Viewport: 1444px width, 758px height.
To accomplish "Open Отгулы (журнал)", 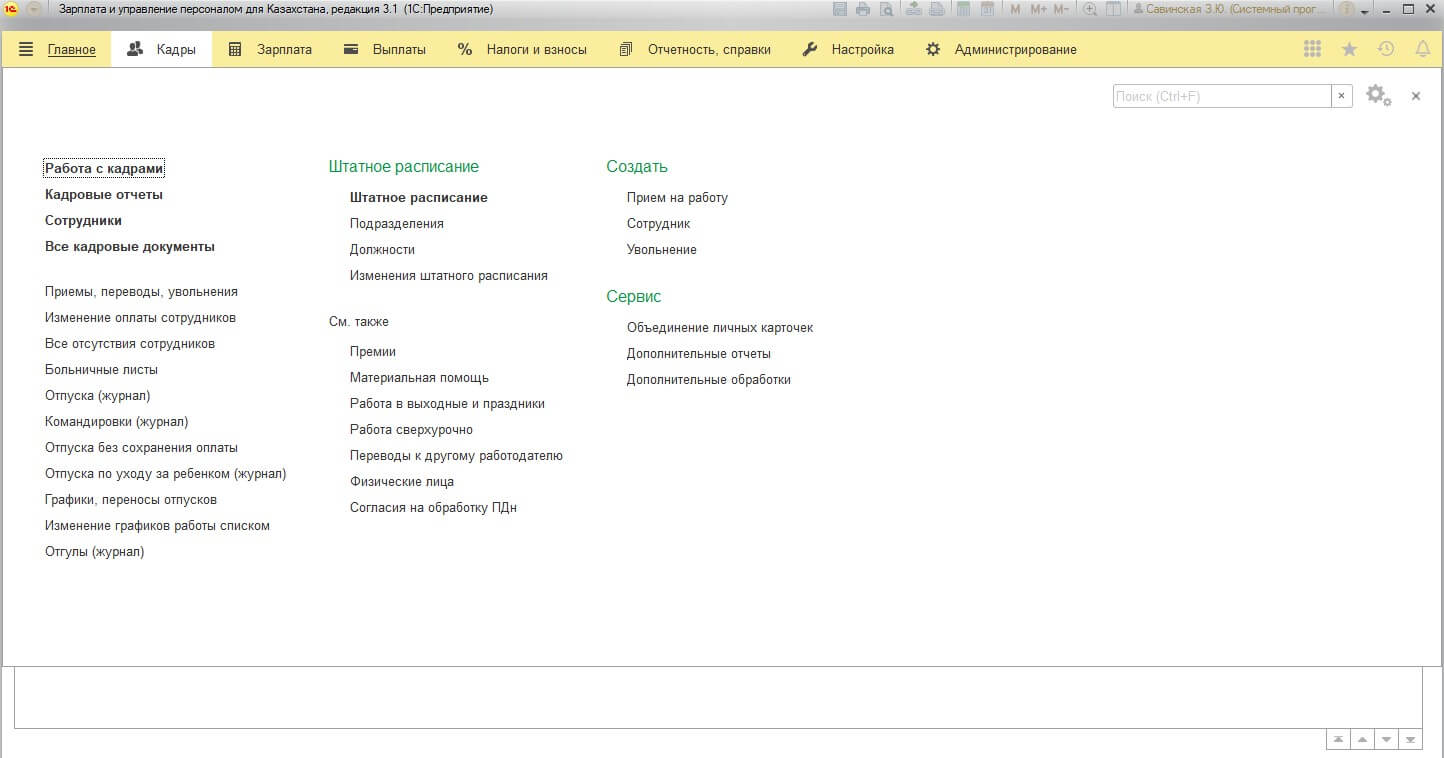I will click(94, 552).
